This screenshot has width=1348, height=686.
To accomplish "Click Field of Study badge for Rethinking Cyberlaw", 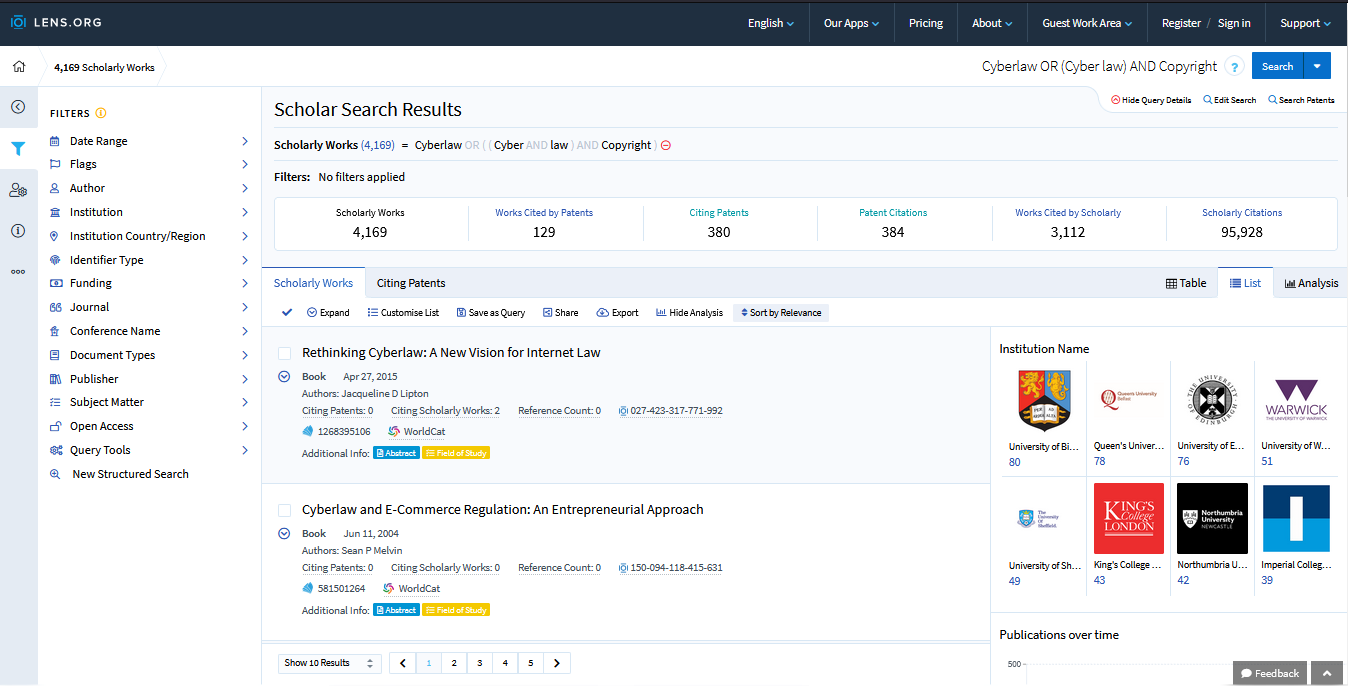I will pyautogui.click(x=456, y=453).
